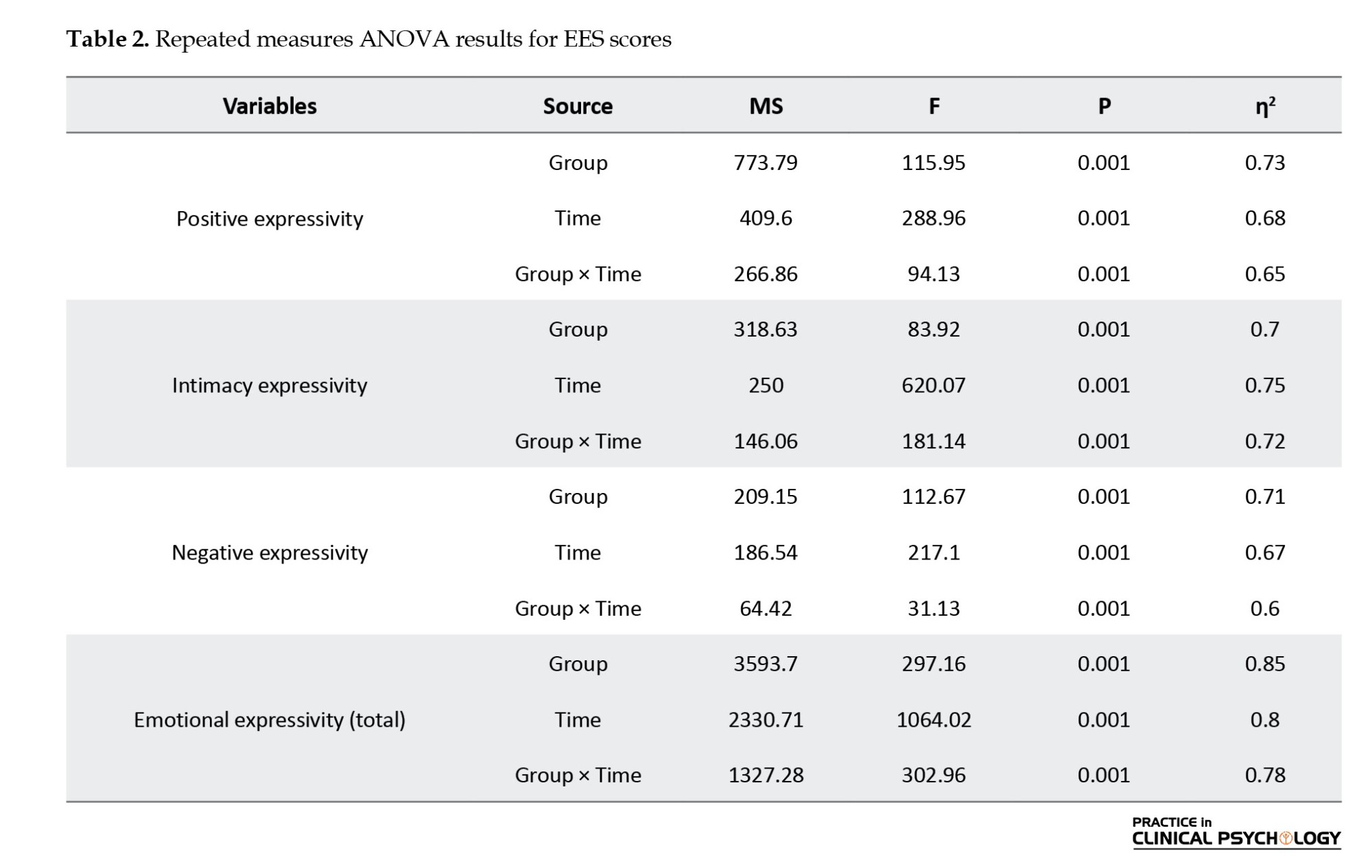Click the F value 620.07
Screen dimensions: 1372x868
click(934, 385)
